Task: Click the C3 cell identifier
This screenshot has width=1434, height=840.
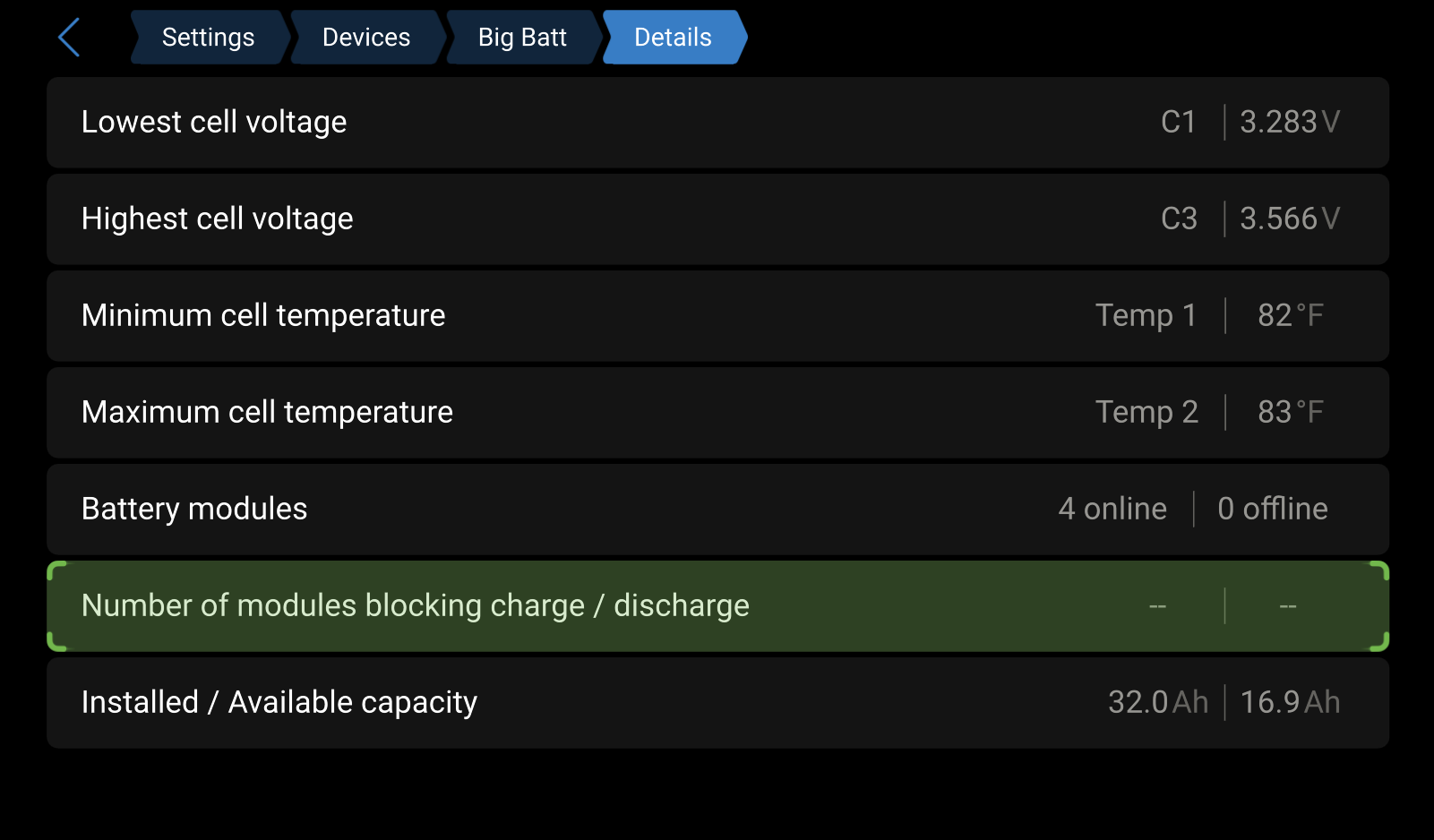Action: (x=1179, y=219)
